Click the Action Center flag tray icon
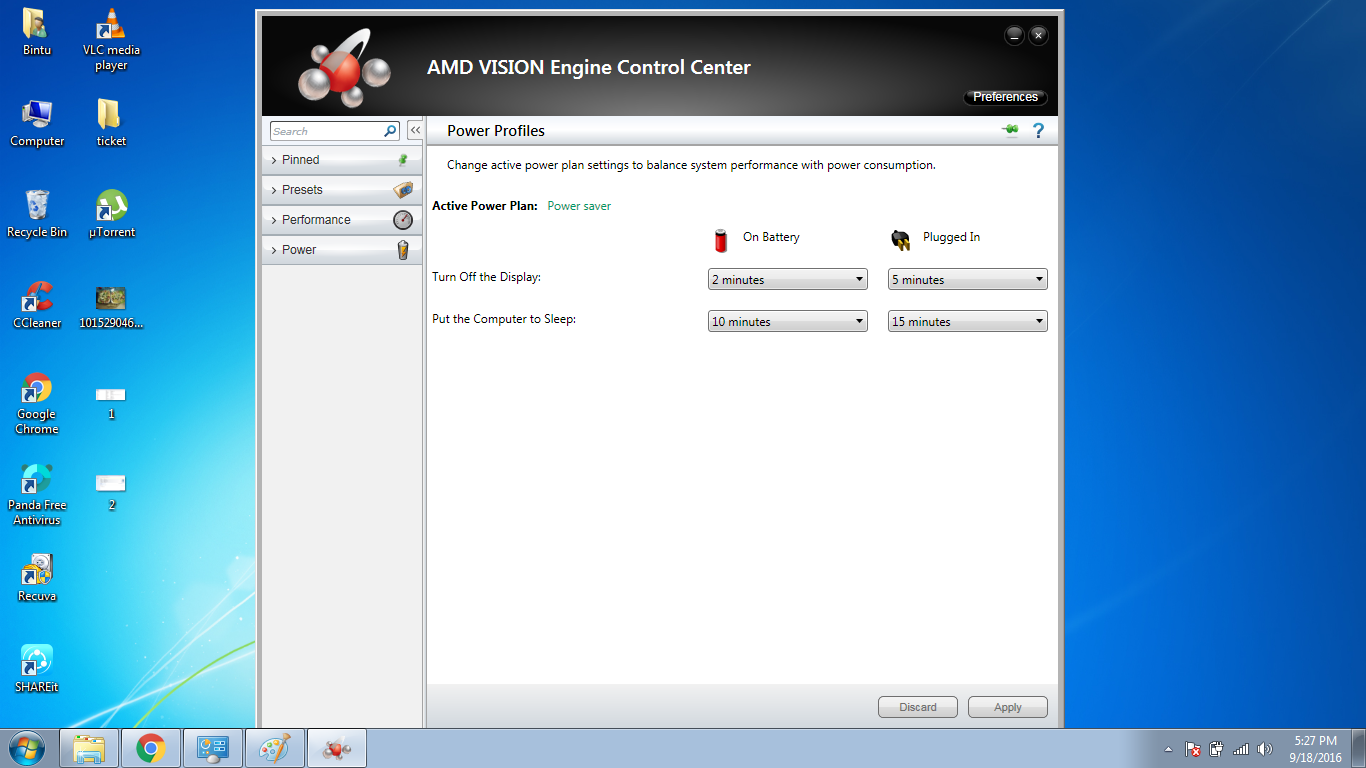 (1192, 749)
